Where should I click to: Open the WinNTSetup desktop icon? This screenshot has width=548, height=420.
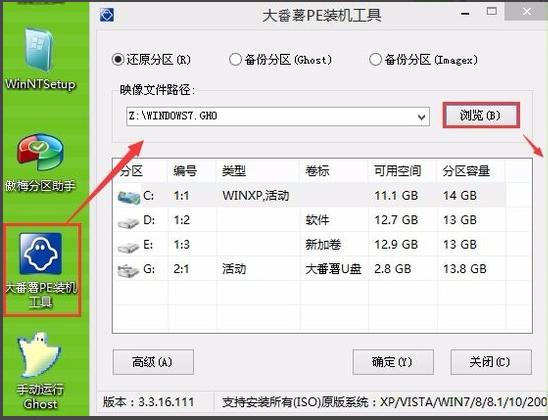click(x=39, y=59)
